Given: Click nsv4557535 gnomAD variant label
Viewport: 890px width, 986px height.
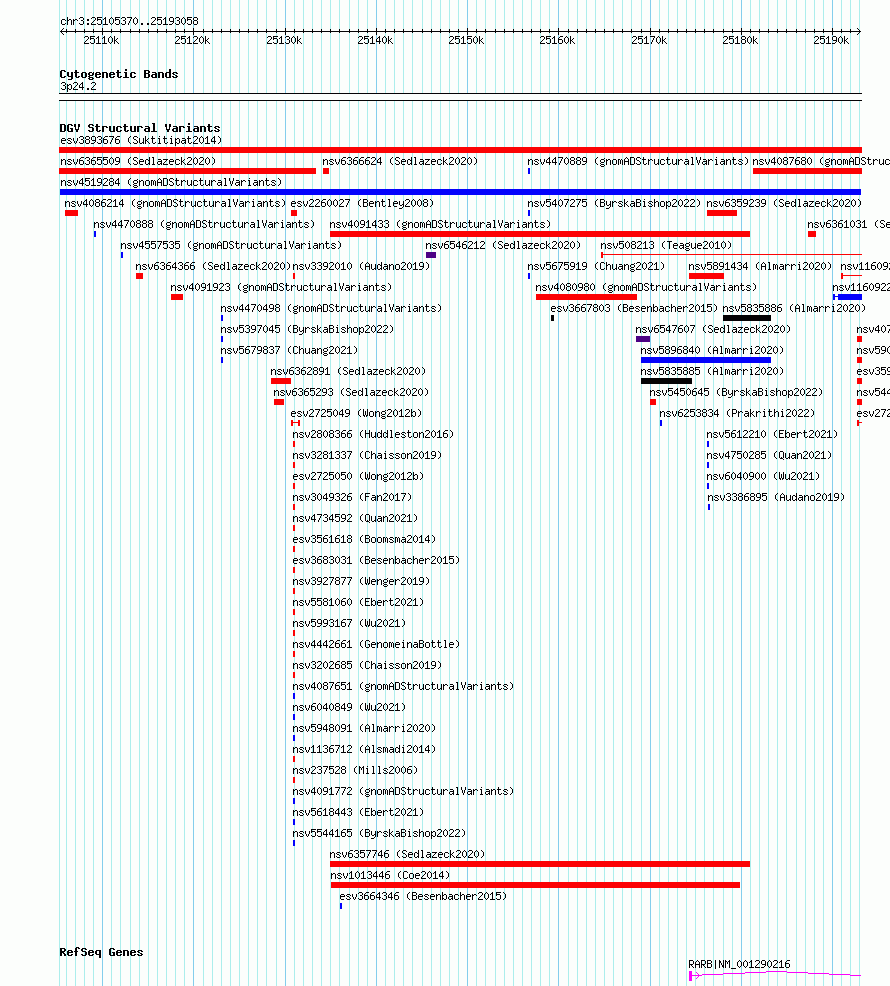Looking at the screenshot, I should pyautogui.click(x=231, y=245).
